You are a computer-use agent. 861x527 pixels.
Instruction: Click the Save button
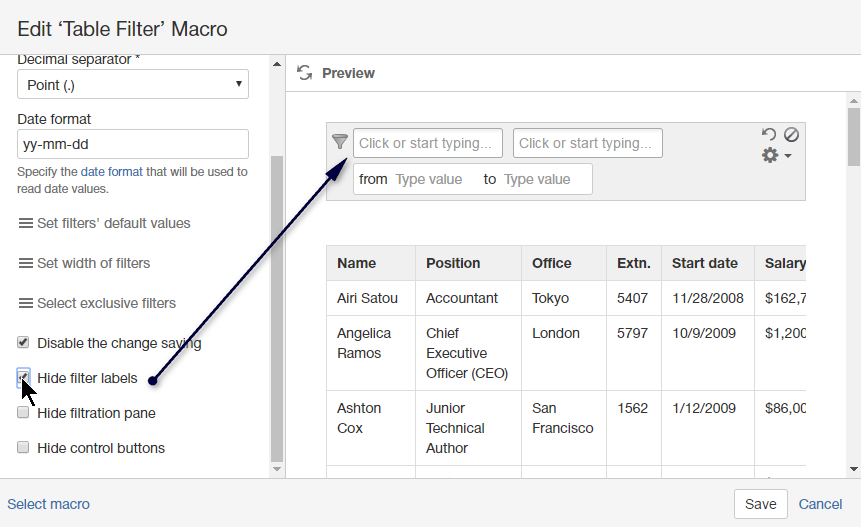pyautogui.click(x=760, y=504)
